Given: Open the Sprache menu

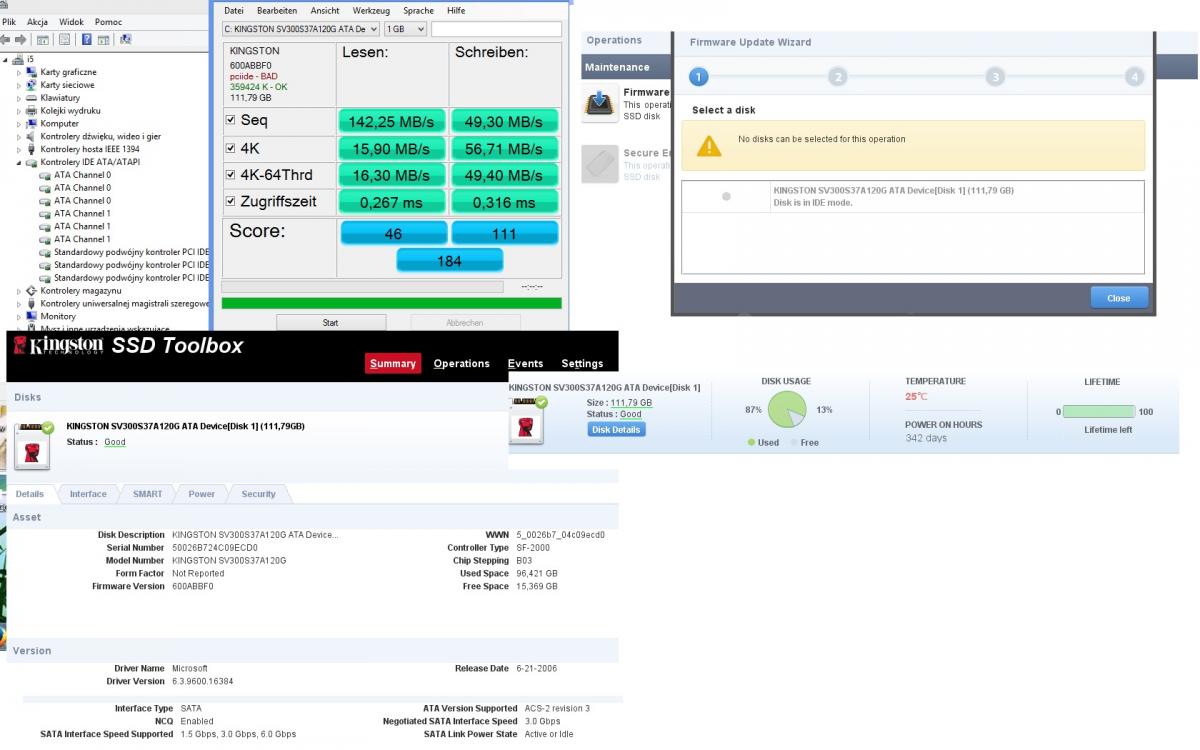Looking at the screenshot, I should click(418, 10).
